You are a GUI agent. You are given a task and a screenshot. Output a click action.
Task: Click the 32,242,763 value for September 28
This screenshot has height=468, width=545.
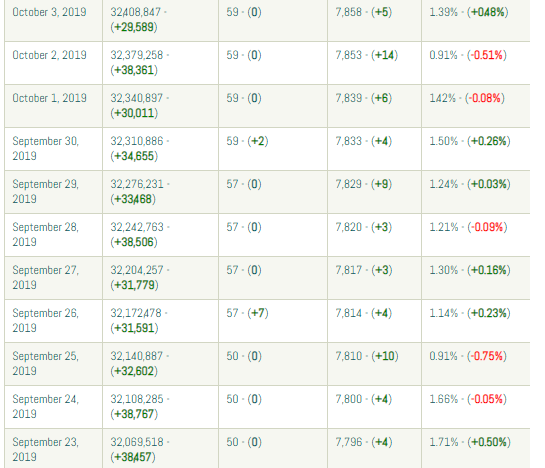coord(137,227)
